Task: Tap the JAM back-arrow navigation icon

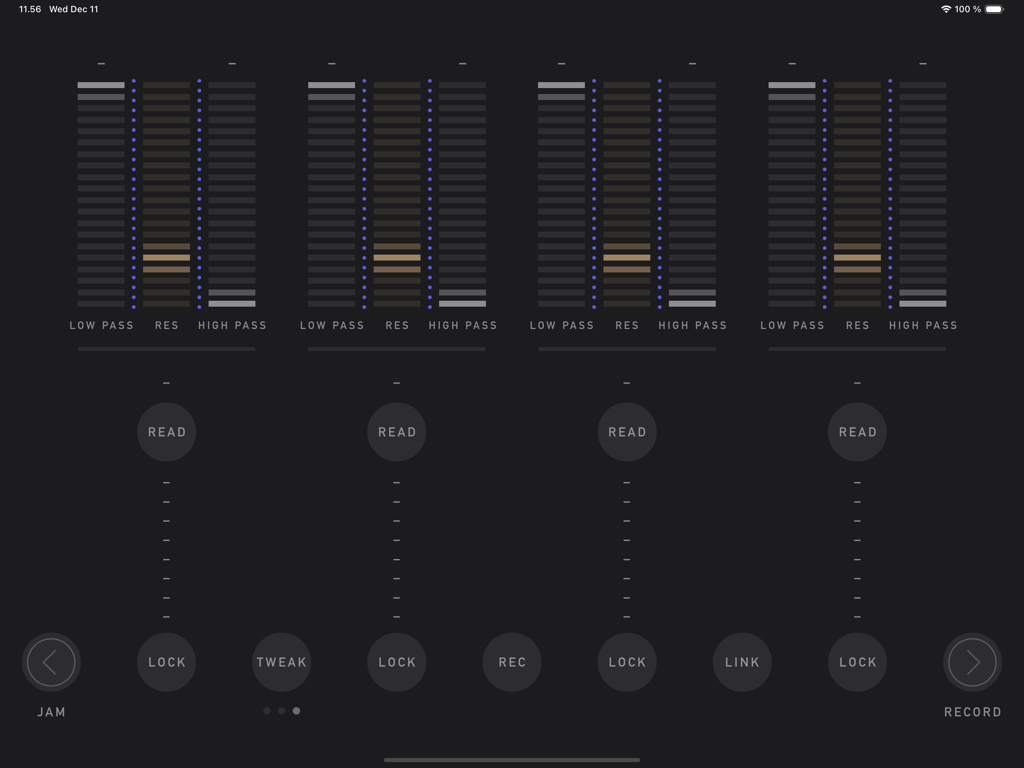Action: (x=51, y=662)
